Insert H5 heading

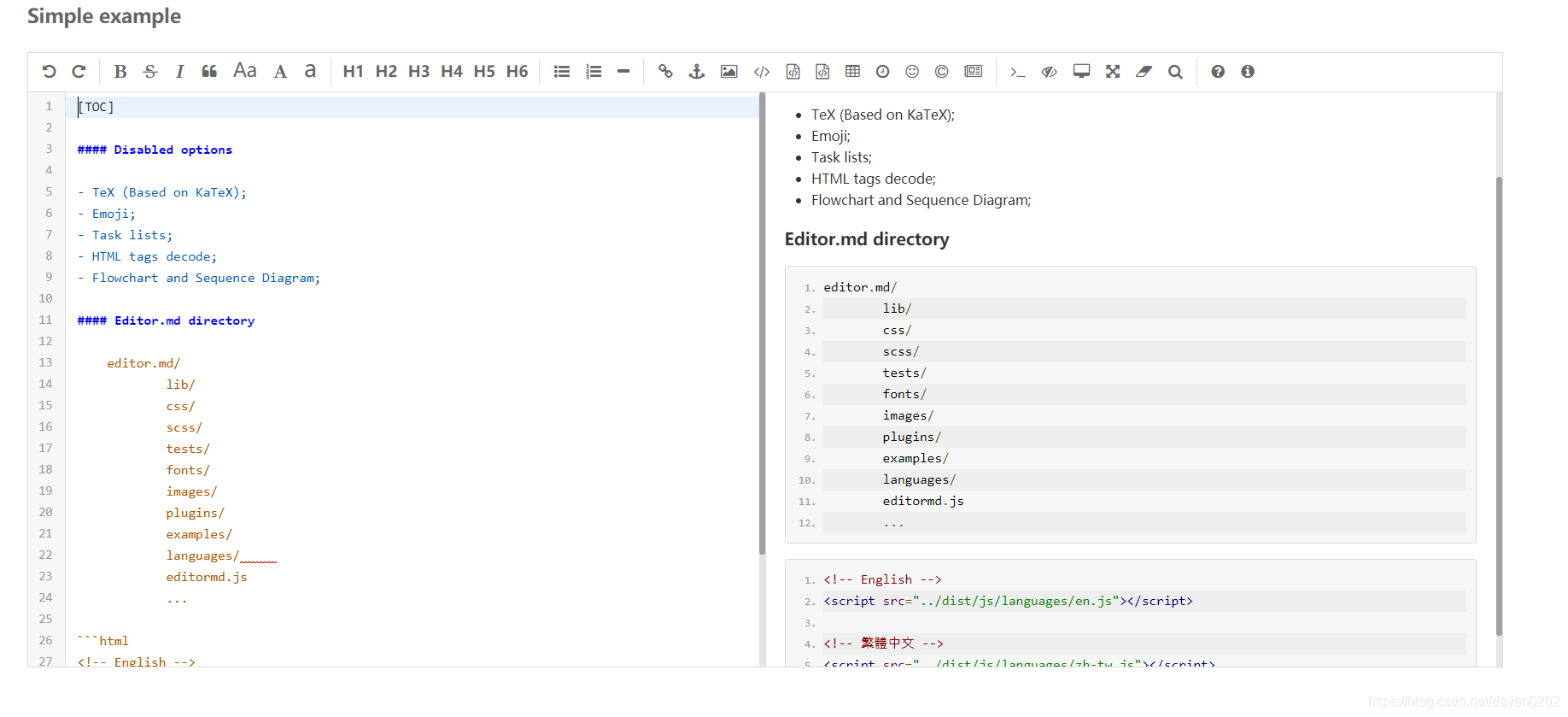click(484, 72)
